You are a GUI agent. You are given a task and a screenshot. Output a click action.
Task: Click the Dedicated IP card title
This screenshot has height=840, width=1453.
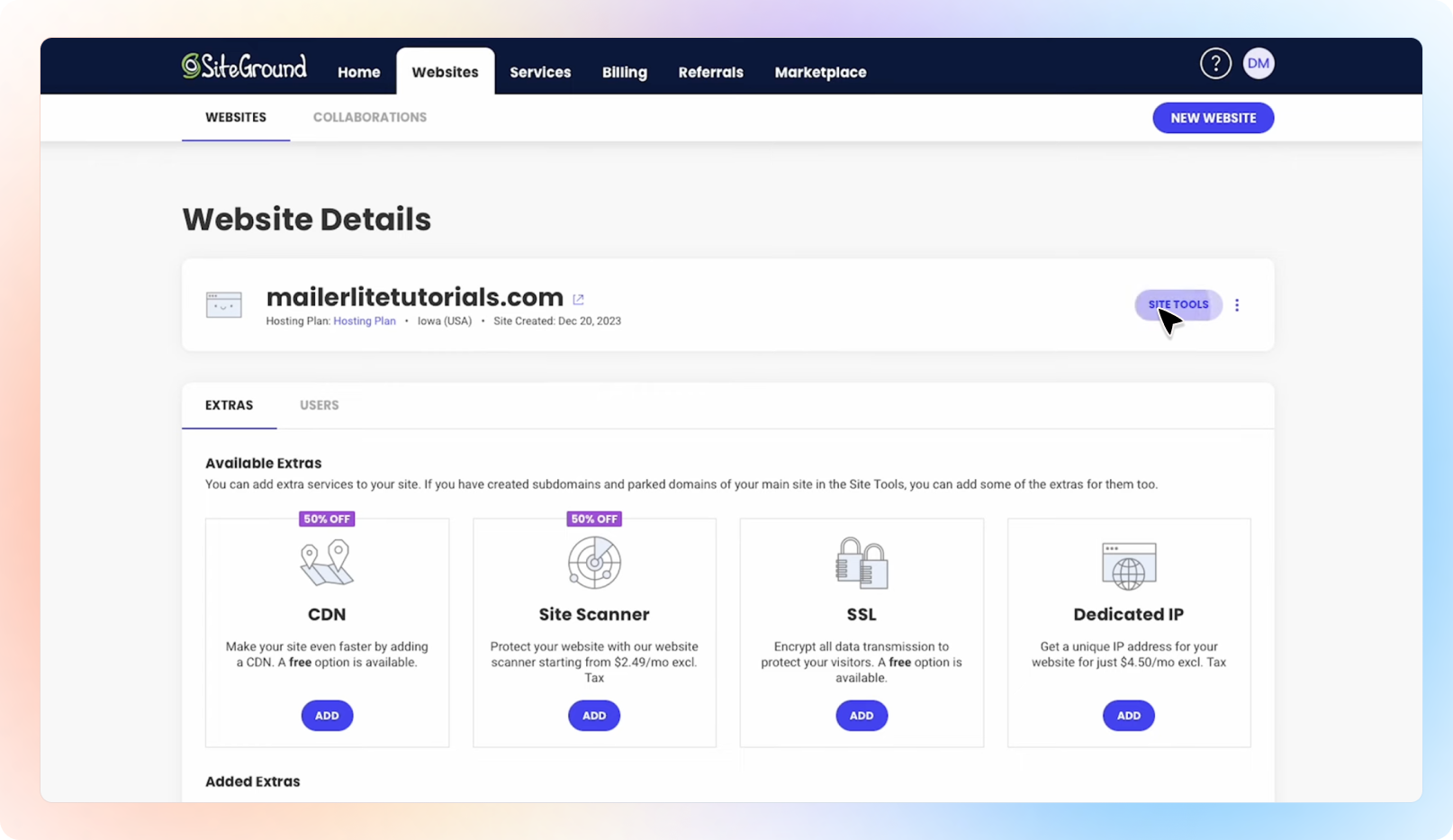[1129, 615]
